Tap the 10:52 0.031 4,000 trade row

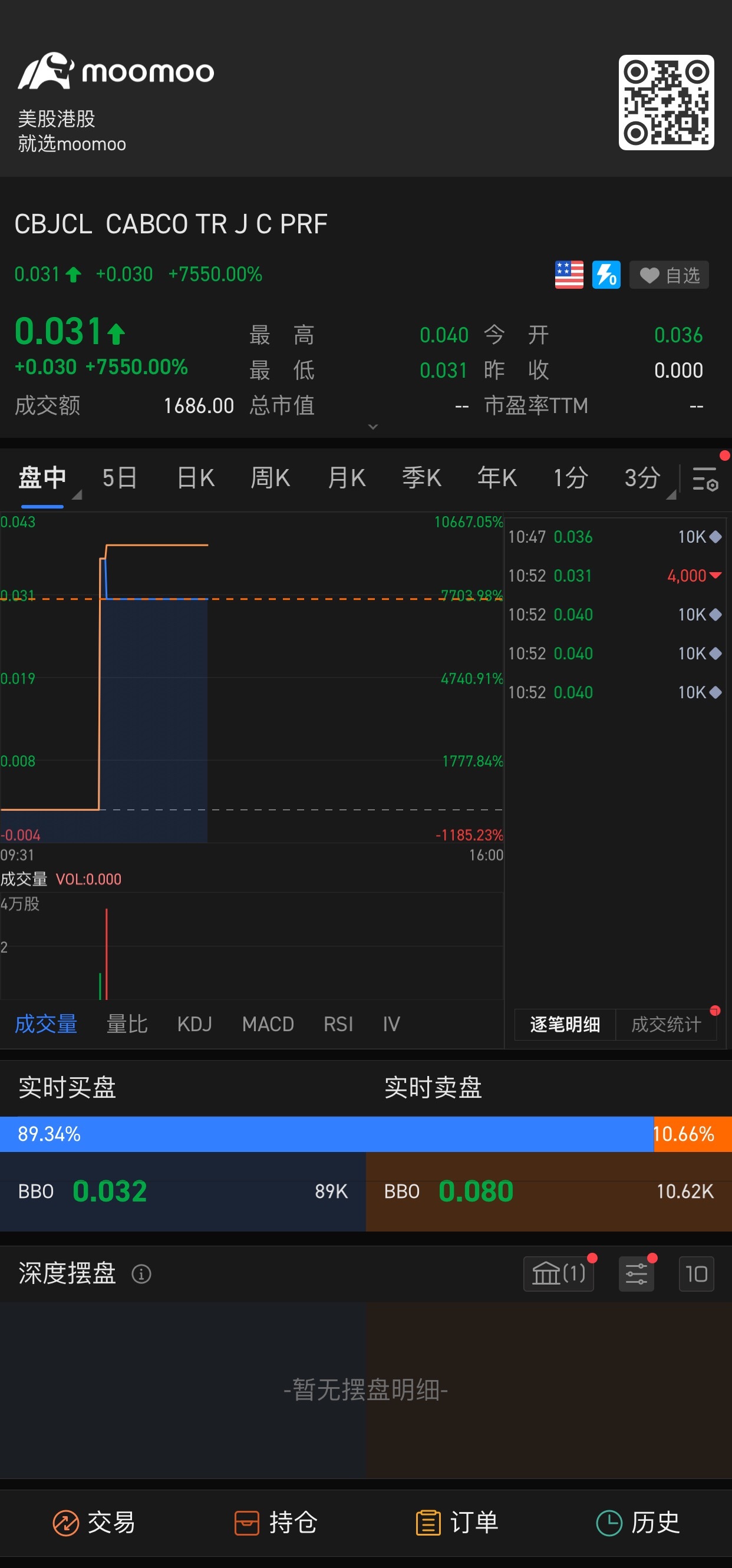(x=615, y=576)
